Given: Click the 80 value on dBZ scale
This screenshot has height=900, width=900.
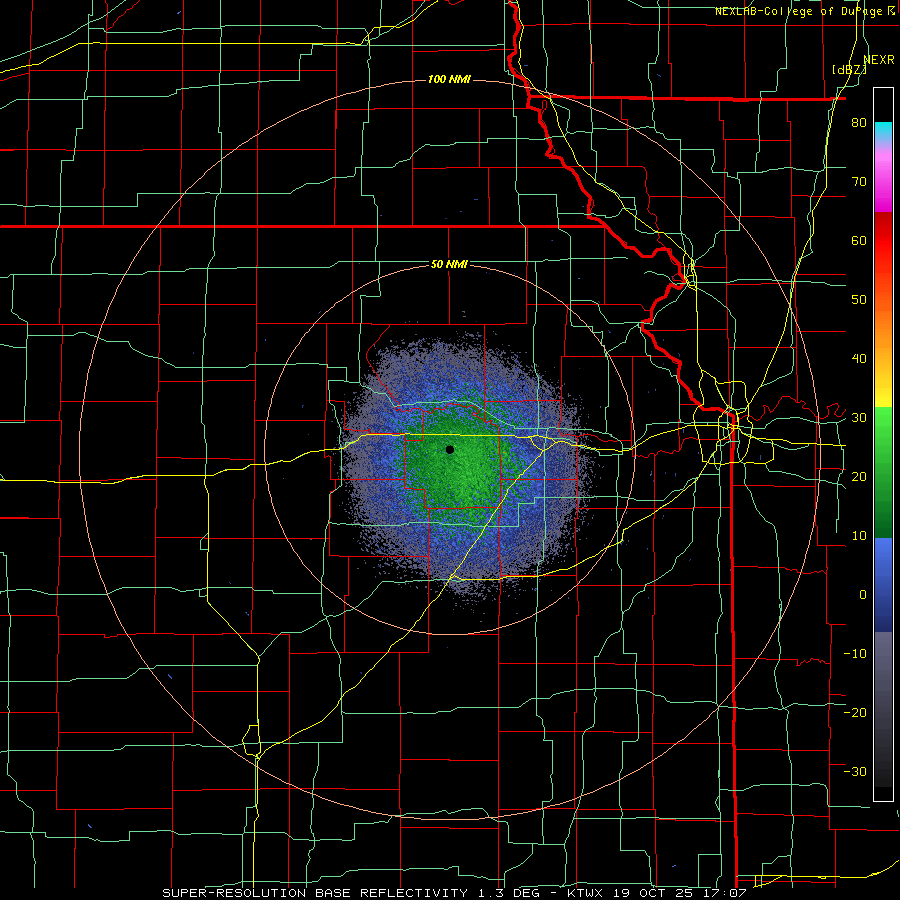Looking at the screenshot, I should (859, 123).
